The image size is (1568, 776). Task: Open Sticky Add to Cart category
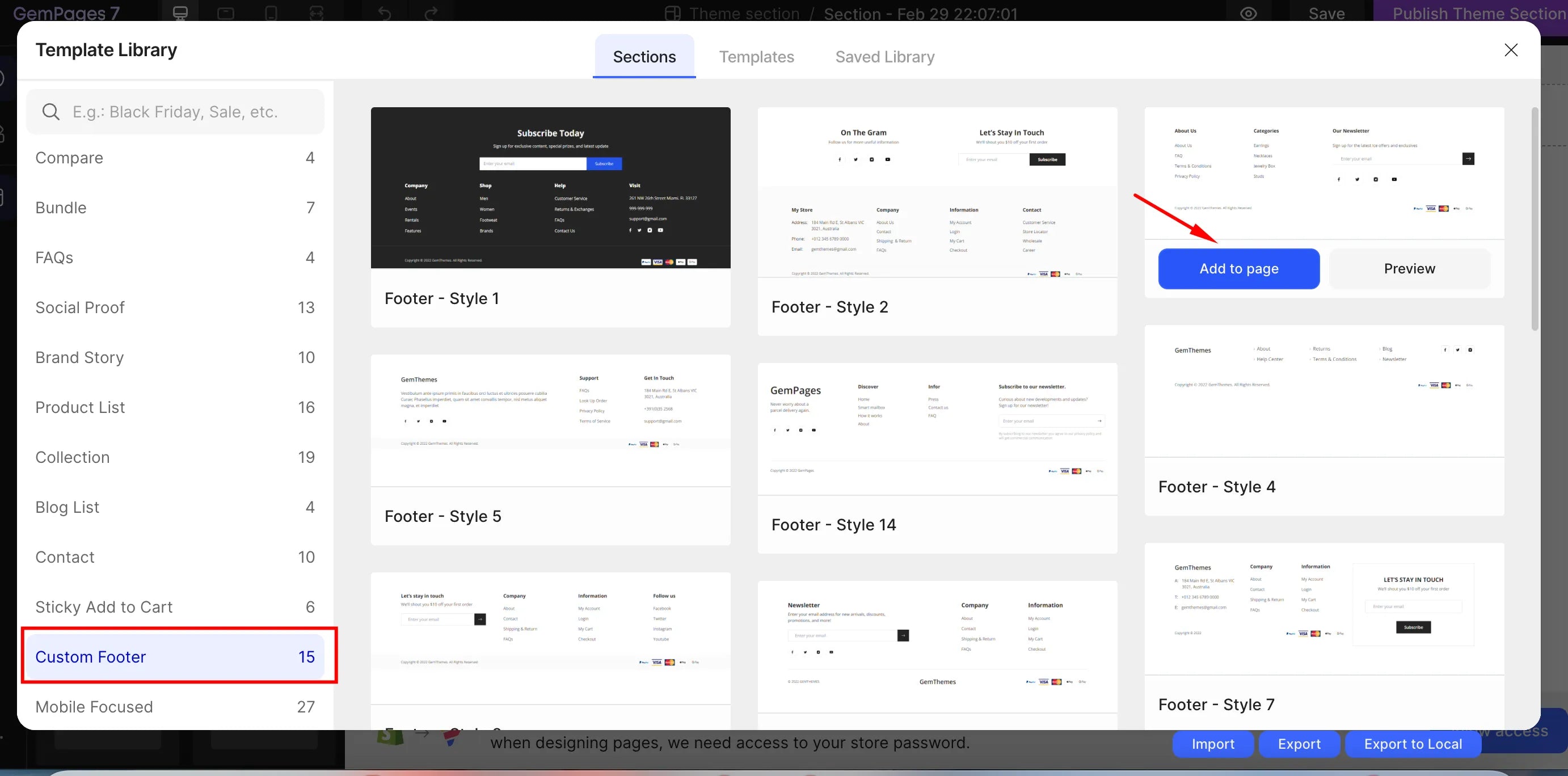[x=175, y=607]
